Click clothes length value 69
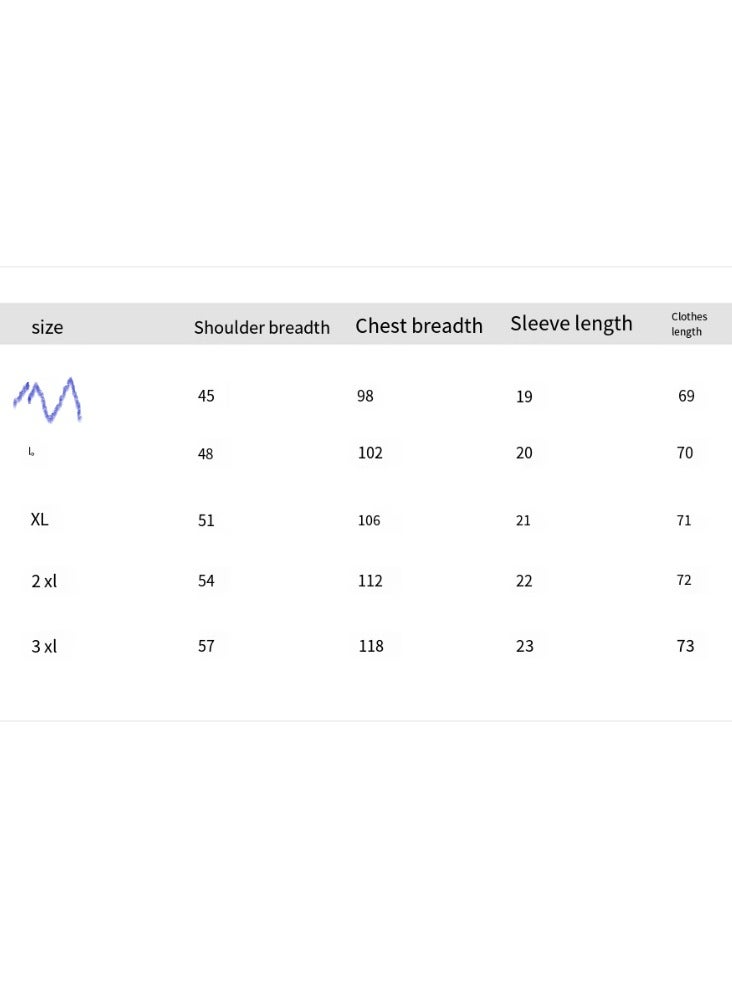 (686, 396)
